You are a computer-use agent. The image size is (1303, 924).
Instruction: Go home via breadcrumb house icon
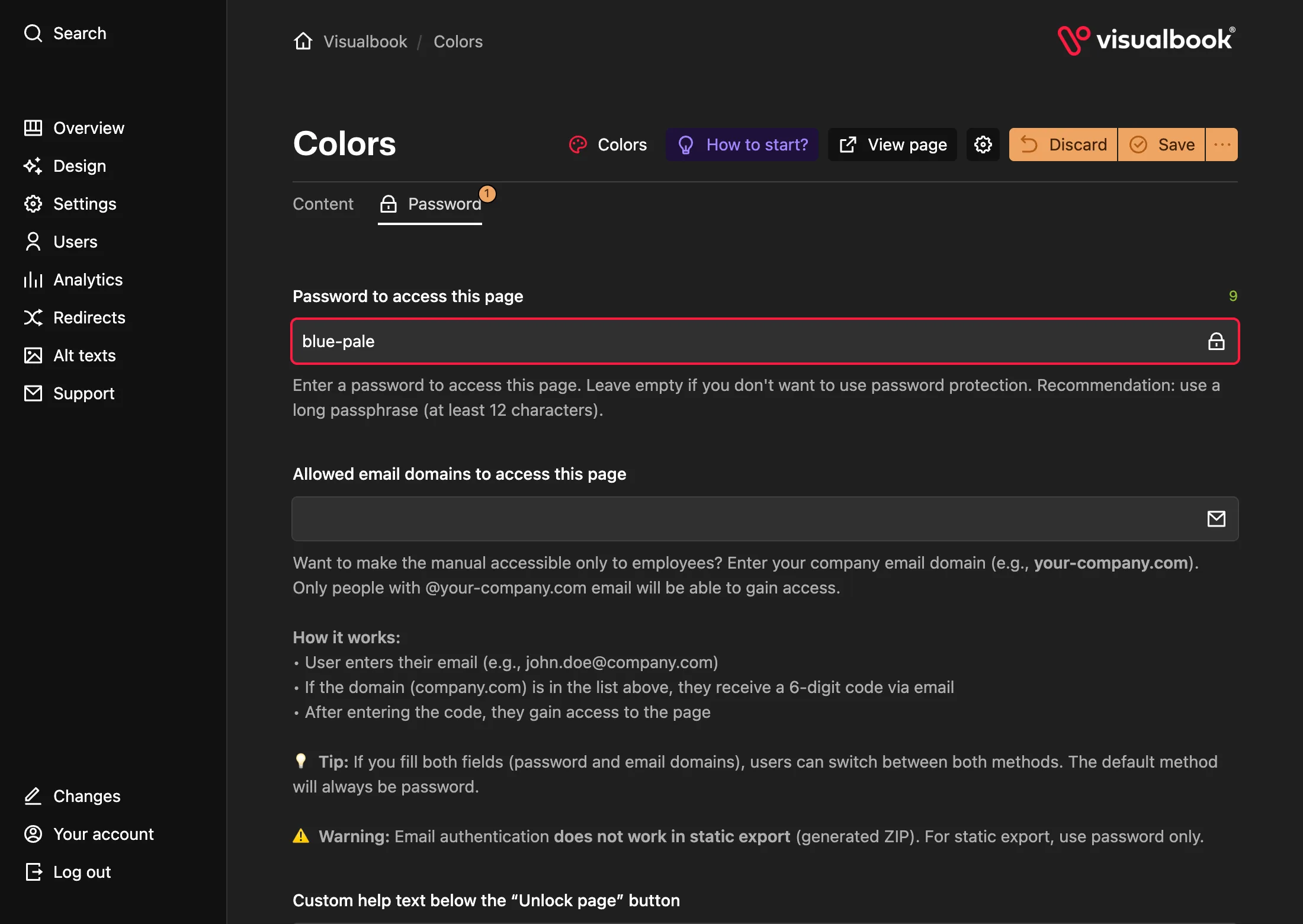click(303, 41)
